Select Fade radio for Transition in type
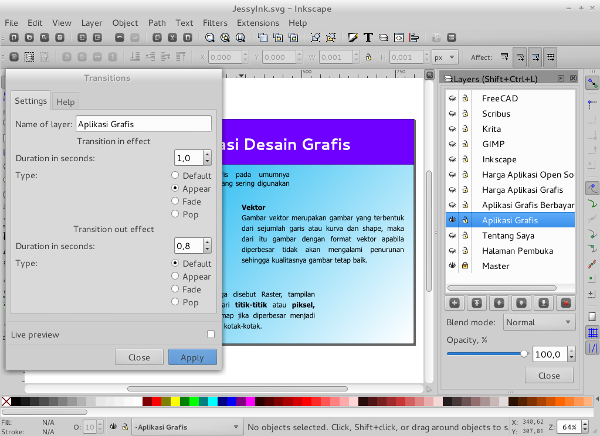600x436 pixels. tap(175, 201)
